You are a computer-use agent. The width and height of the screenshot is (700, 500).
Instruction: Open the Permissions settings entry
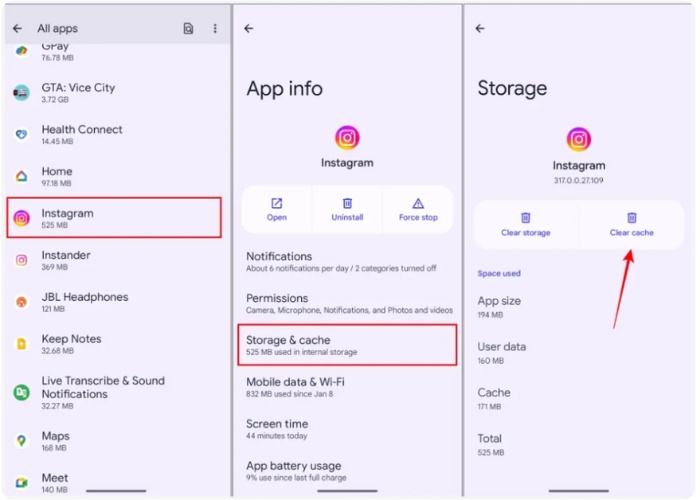click(347, 303)
